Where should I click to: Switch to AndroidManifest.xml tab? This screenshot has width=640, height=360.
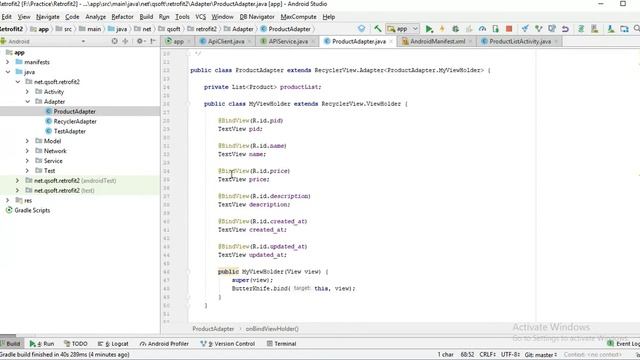(438, 41)
